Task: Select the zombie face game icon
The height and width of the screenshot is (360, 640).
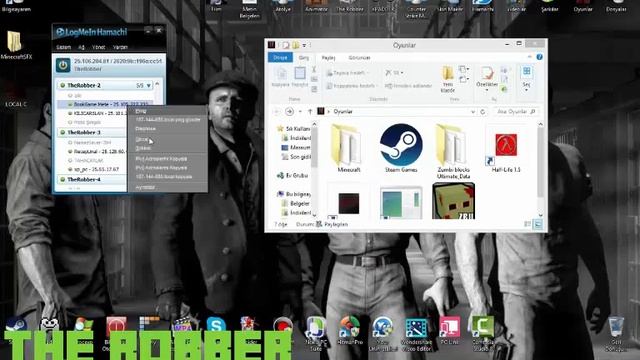Action: (453, 201)
